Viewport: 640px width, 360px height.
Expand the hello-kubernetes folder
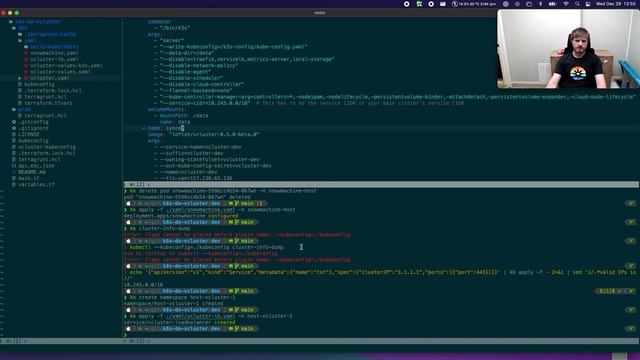(26, 47)
